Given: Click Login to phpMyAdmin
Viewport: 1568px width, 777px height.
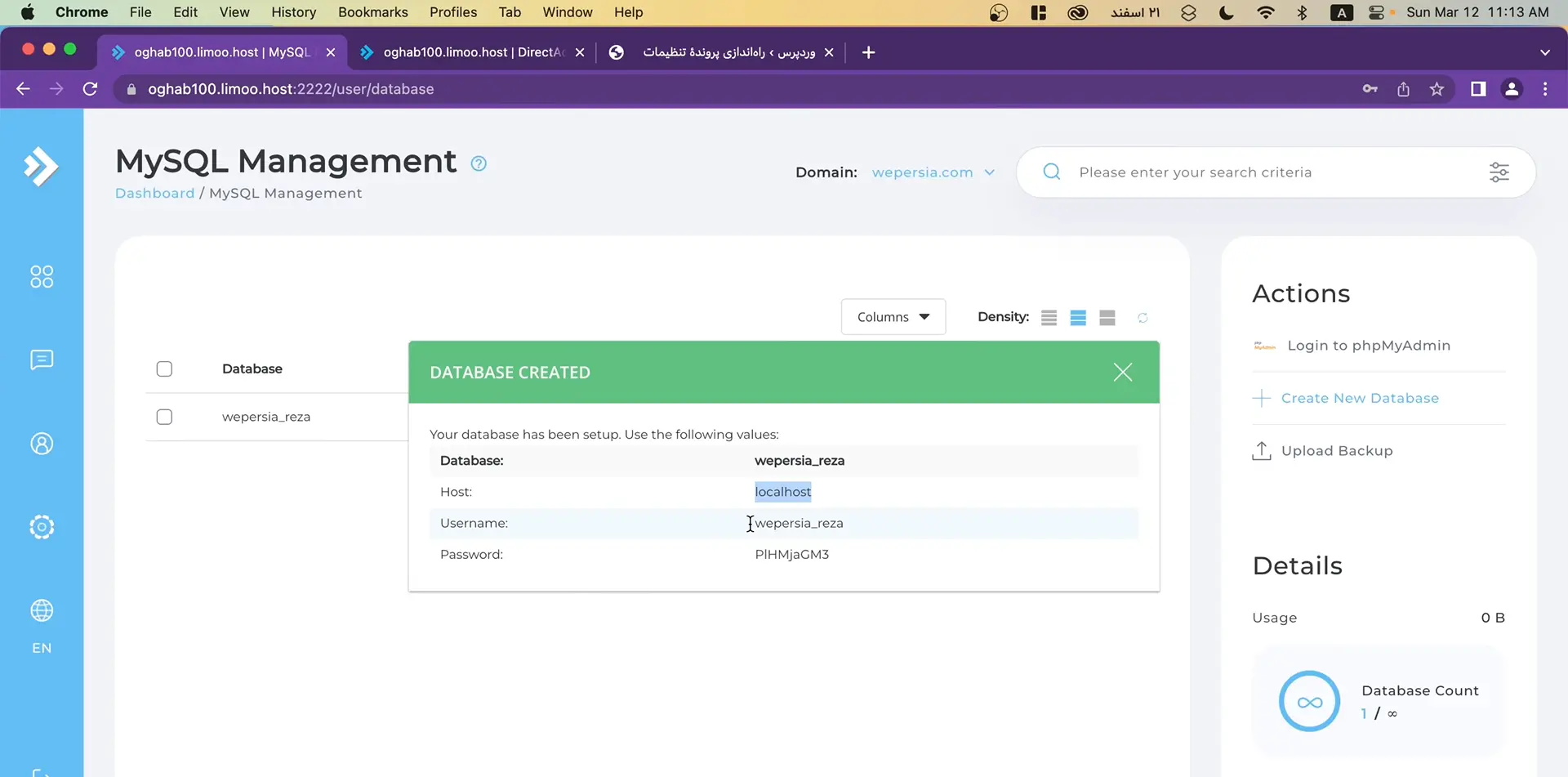Looking at the screenshot, I should (x=1369, y=346).
